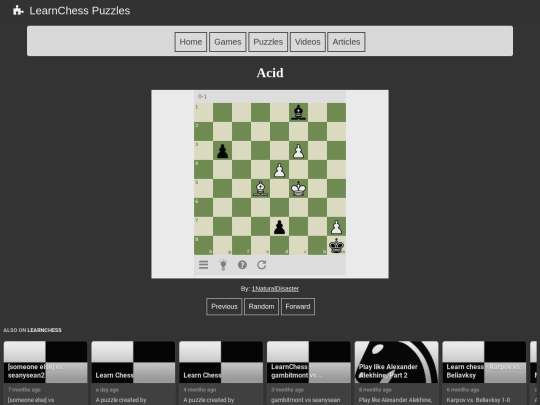Open 'Play like Alexander Alekhine, Part 2' card
The height and width of the screenshot is (405, 540).
point(396,373)
